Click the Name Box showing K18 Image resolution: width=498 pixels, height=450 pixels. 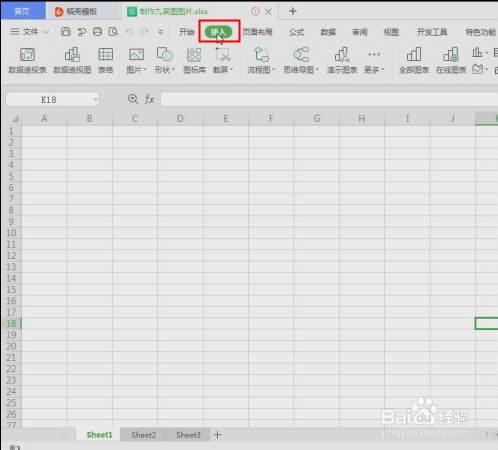[x=49, y=99]
